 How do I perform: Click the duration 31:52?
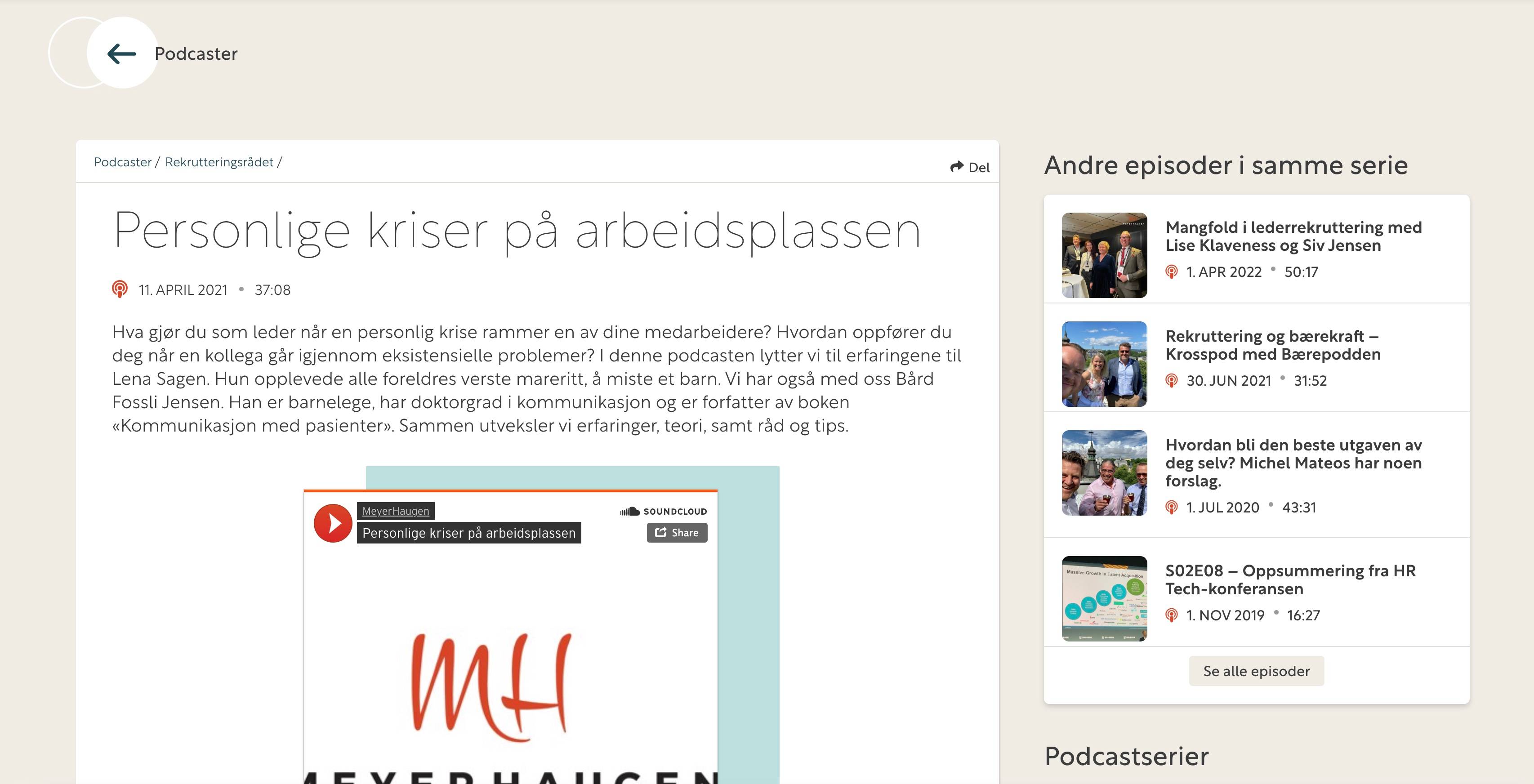tap(1310, 380)
